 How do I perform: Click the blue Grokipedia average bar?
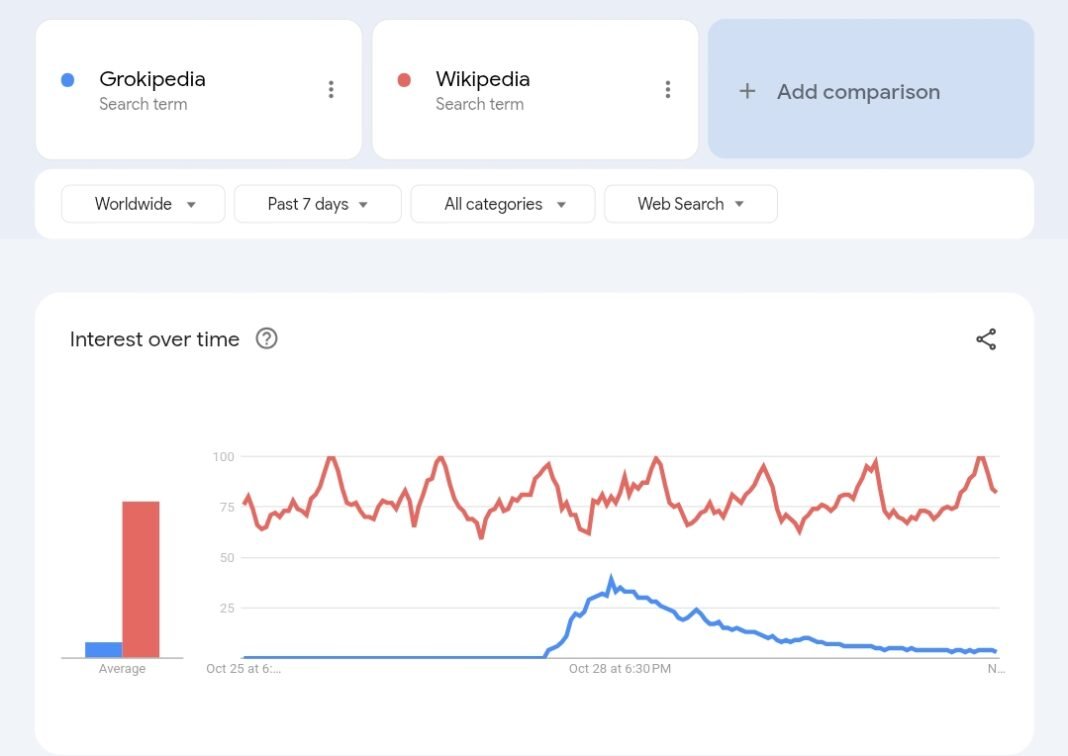tap(103, 649)
